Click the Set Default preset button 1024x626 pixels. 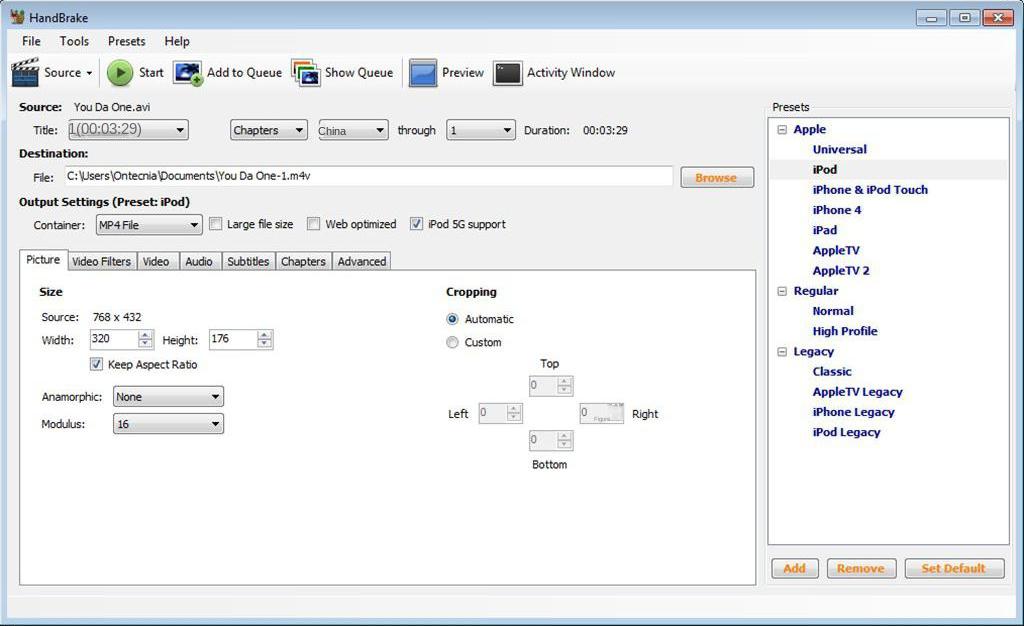[953, 569]
